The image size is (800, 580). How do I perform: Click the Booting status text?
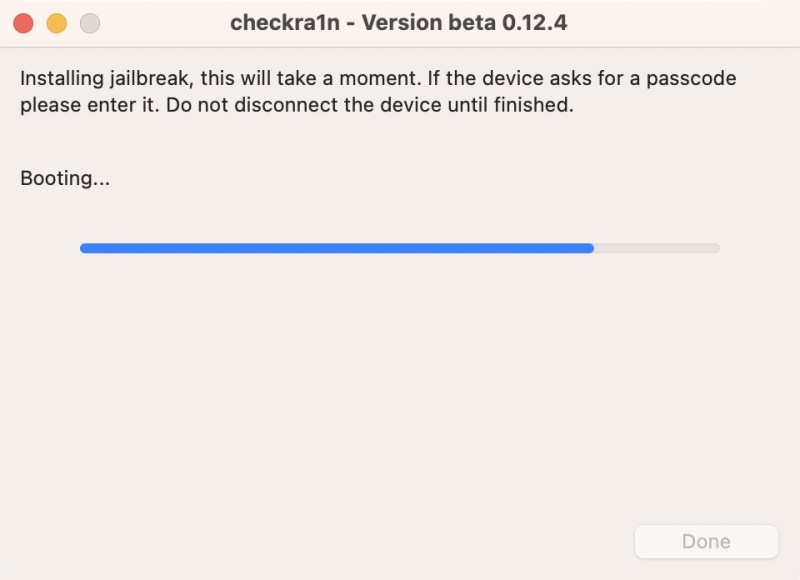click(x=64, y=178)
